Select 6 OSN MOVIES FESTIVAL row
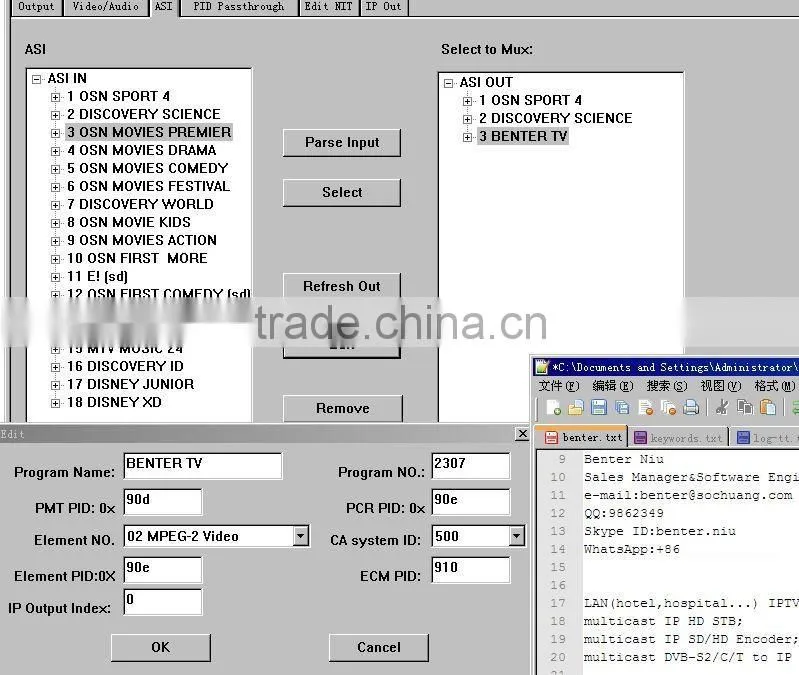Screen dimensions: 799x675 click(149, 186)
